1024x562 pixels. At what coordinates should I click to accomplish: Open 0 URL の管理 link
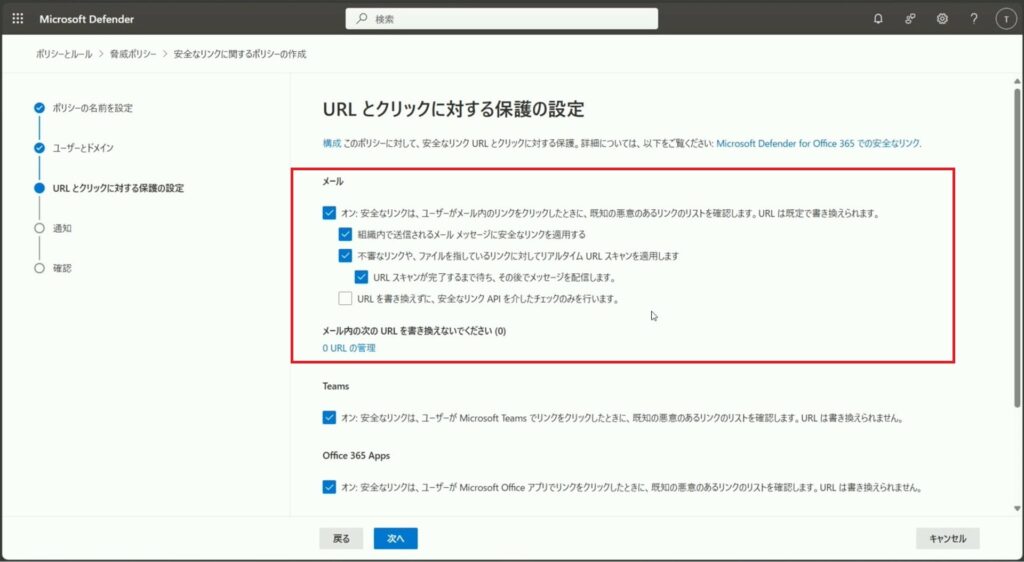(349, 349)
